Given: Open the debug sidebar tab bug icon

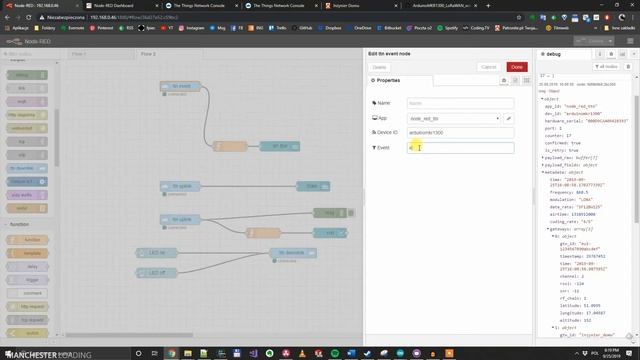Looking at the screenshot, I should (x=611, y=54).
